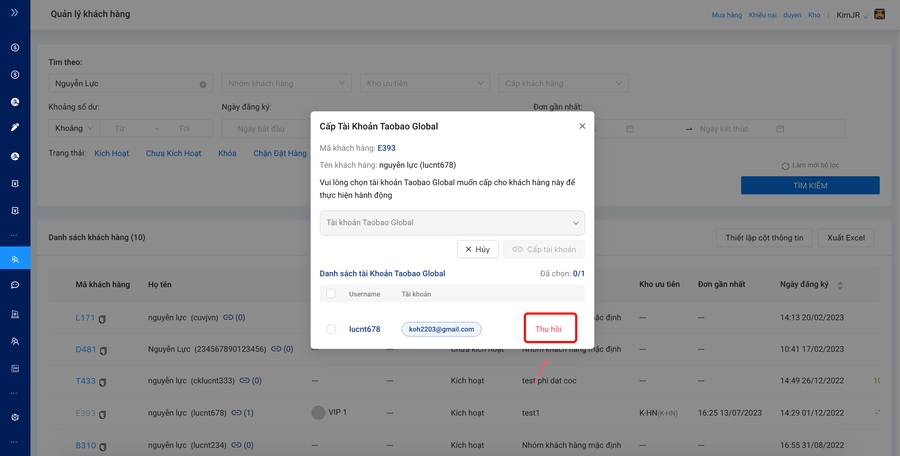The image size is (900, 456).
Task: Click the copy icon next to customer code L171
Action: pyautogui.click(x=102, y=318)
